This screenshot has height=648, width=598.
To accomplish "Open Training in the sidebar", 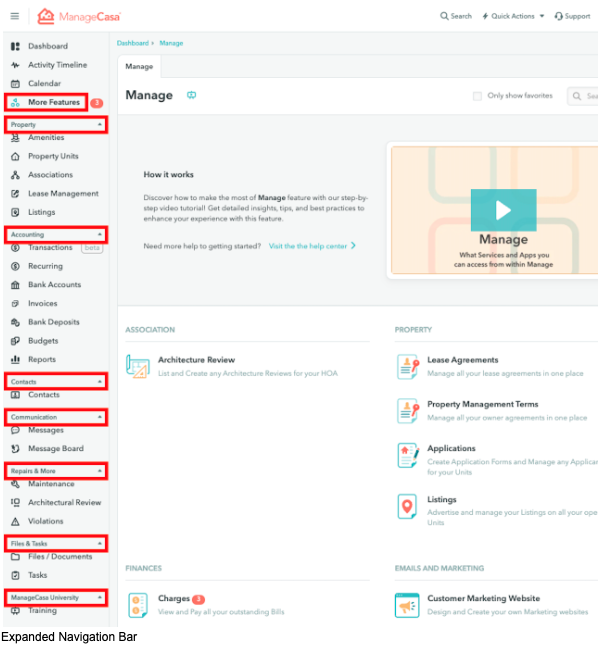I will pos(42,610).
